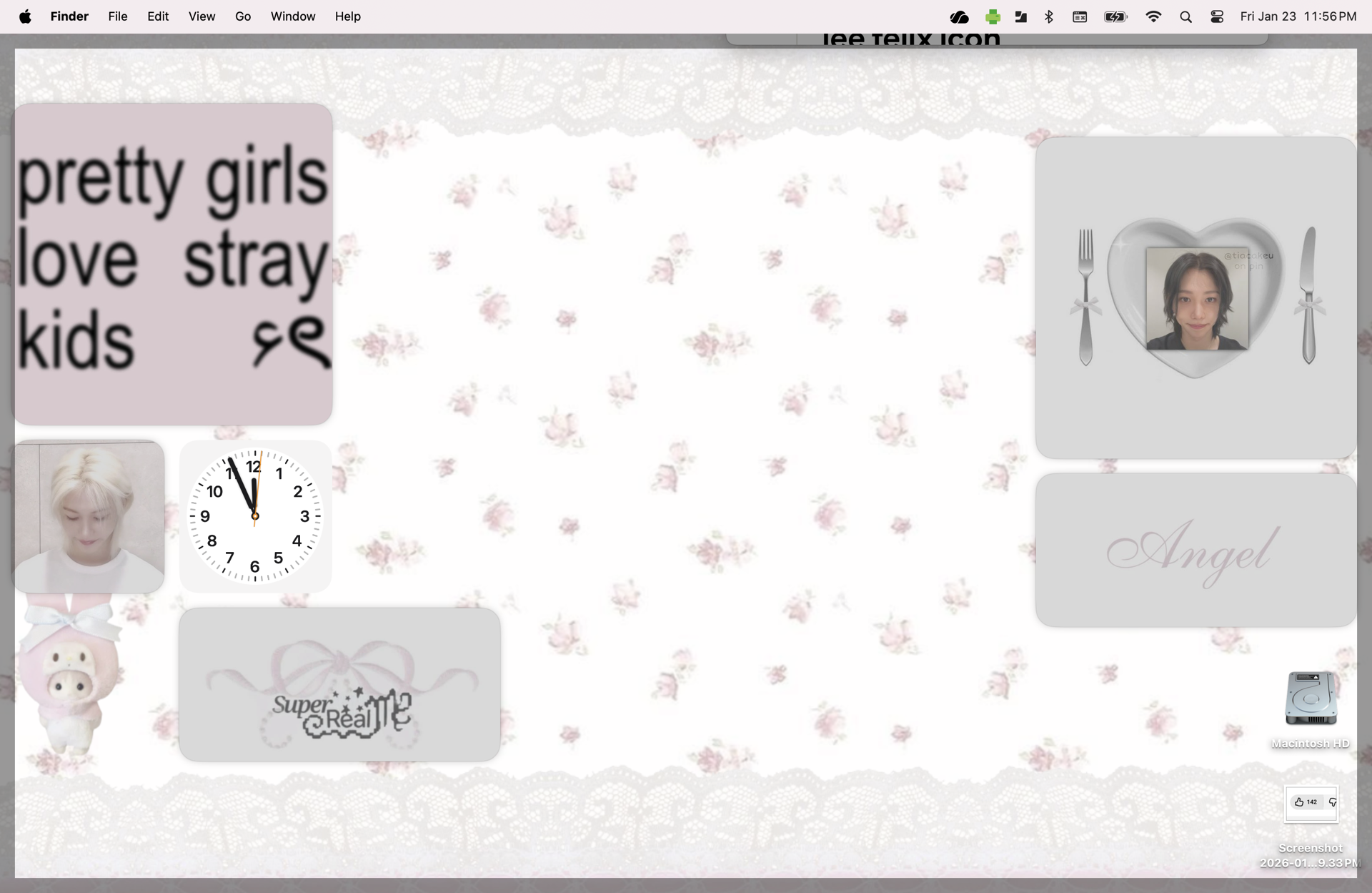
Task: Select the Macintosh HD drive icon
Action: point(1310,699)
